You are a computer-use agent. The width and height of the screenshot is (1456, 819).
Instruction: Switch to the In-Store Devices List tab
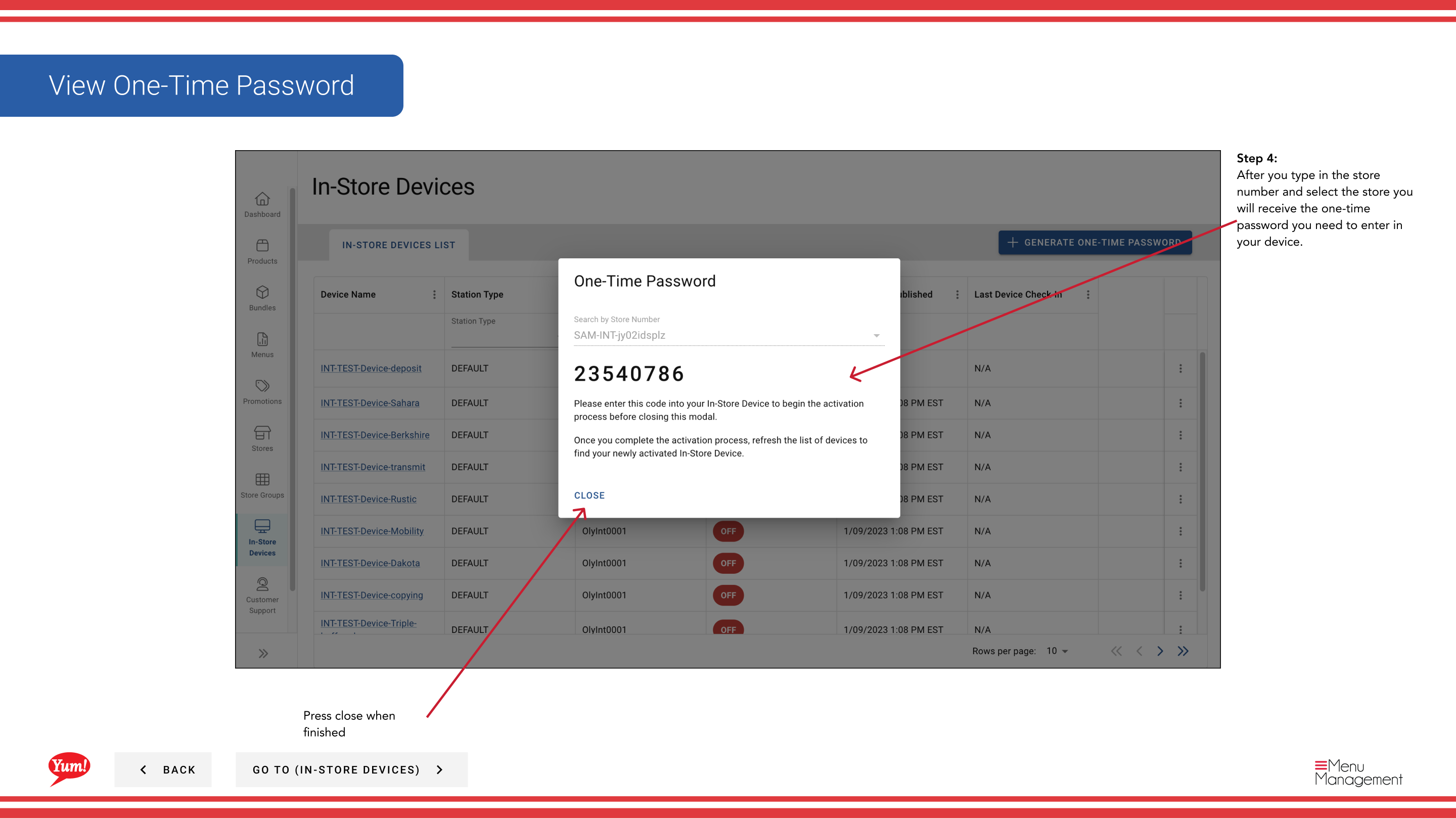(398, 245)
